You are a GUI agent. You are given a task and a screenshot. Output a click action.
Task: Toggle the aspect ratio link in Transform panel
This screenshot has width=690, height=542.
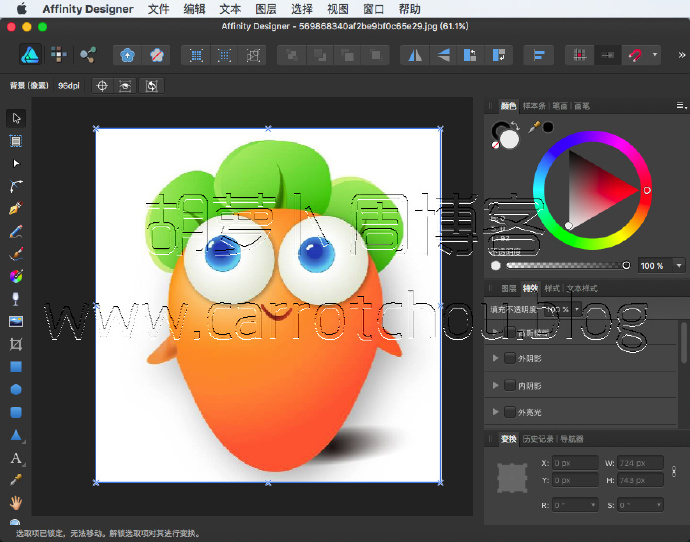674,472
